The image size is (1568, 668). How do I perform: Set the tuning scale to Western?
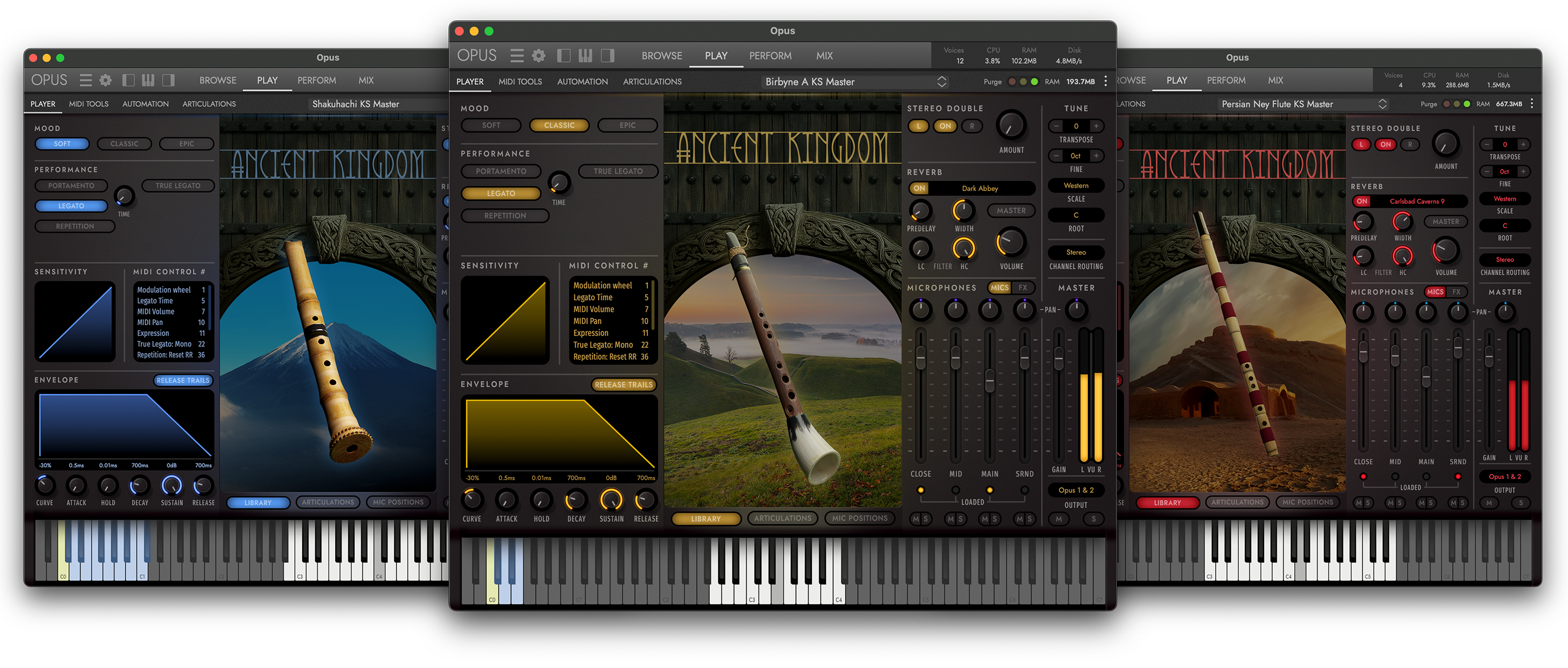(1076, 185)
